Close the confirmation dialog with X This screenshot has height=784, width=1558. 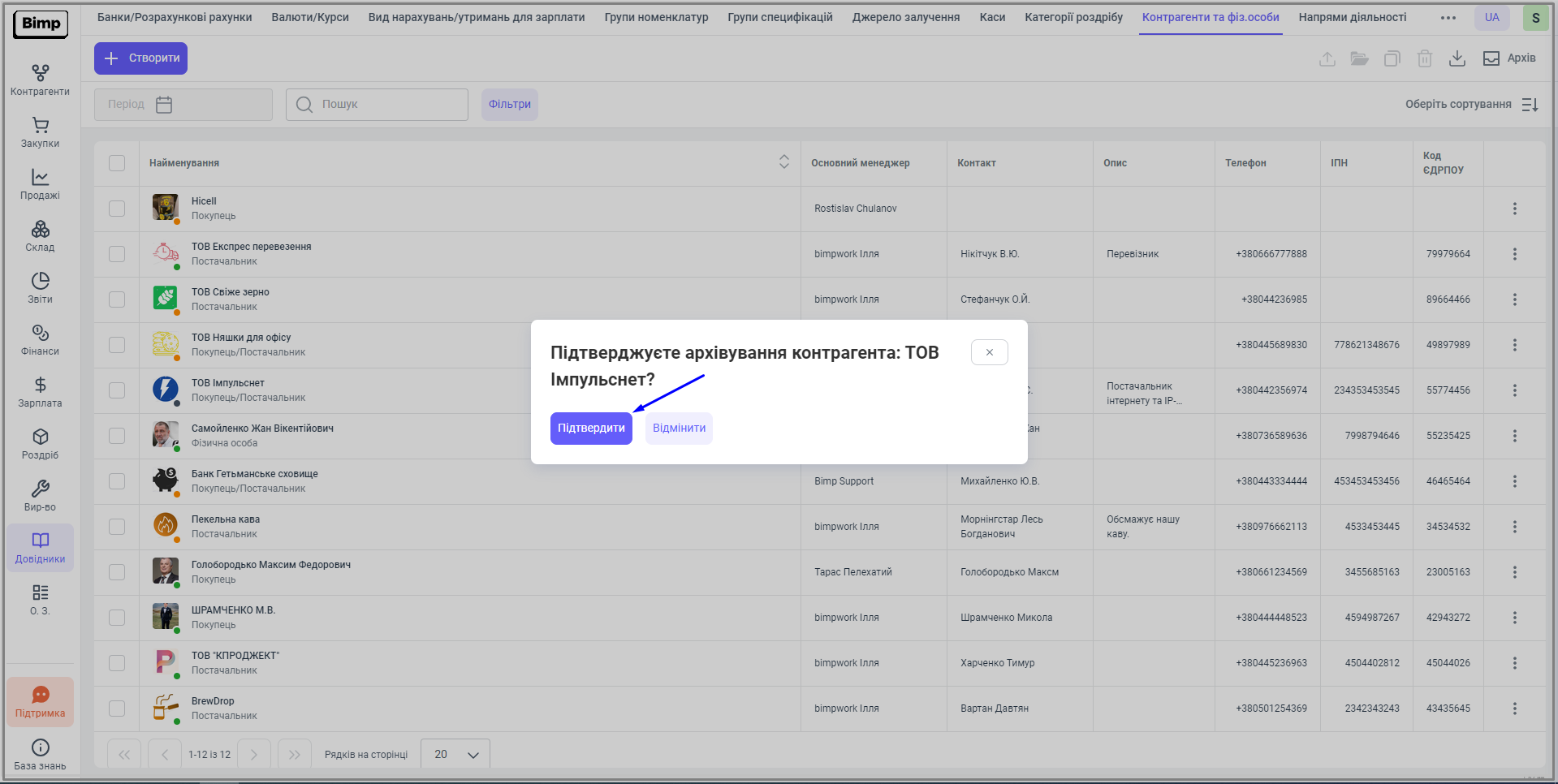[x=989, y=352]
